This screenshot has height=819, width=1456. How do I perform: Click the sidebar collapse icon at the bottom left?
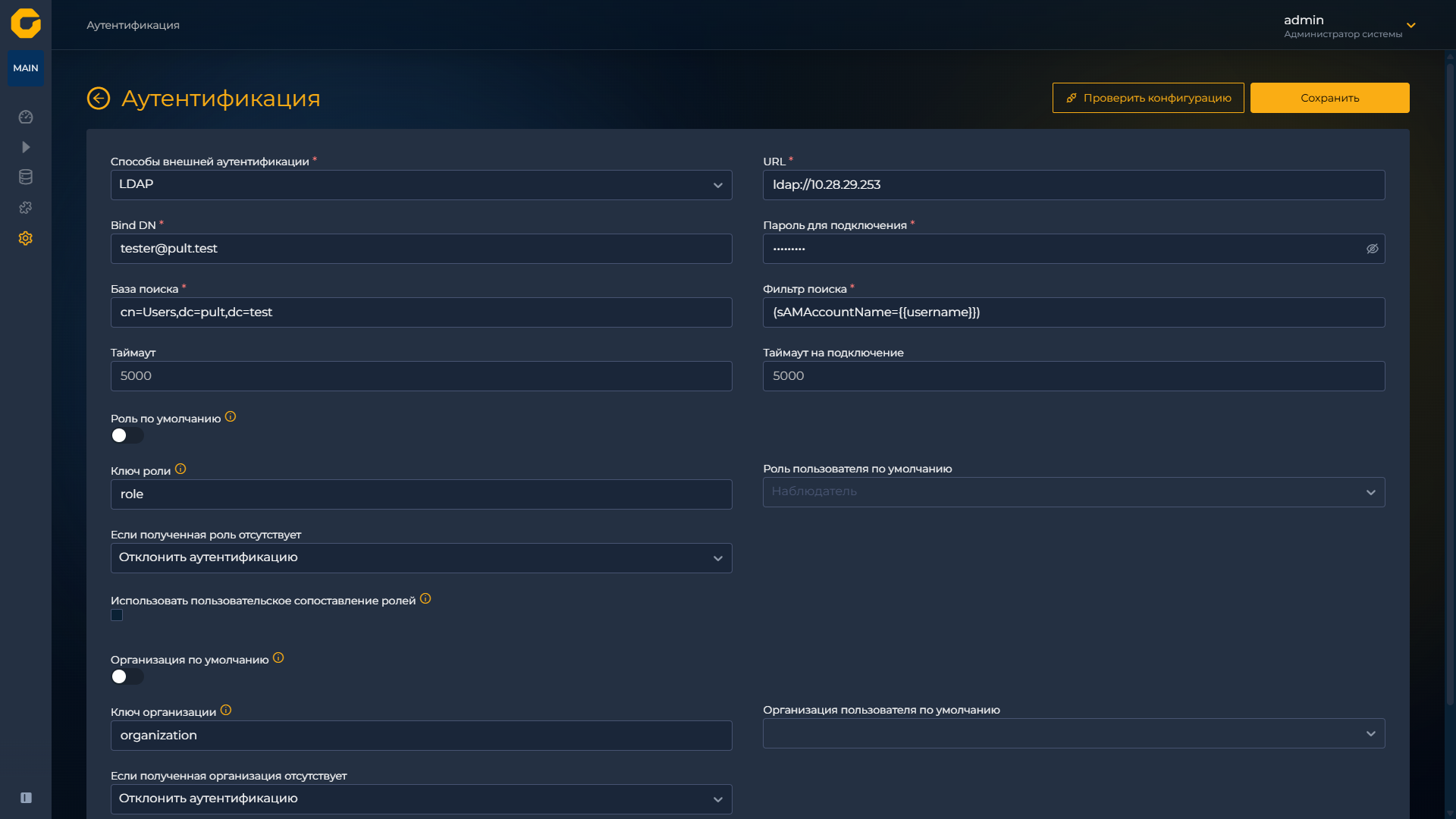[x=26, y=798]
